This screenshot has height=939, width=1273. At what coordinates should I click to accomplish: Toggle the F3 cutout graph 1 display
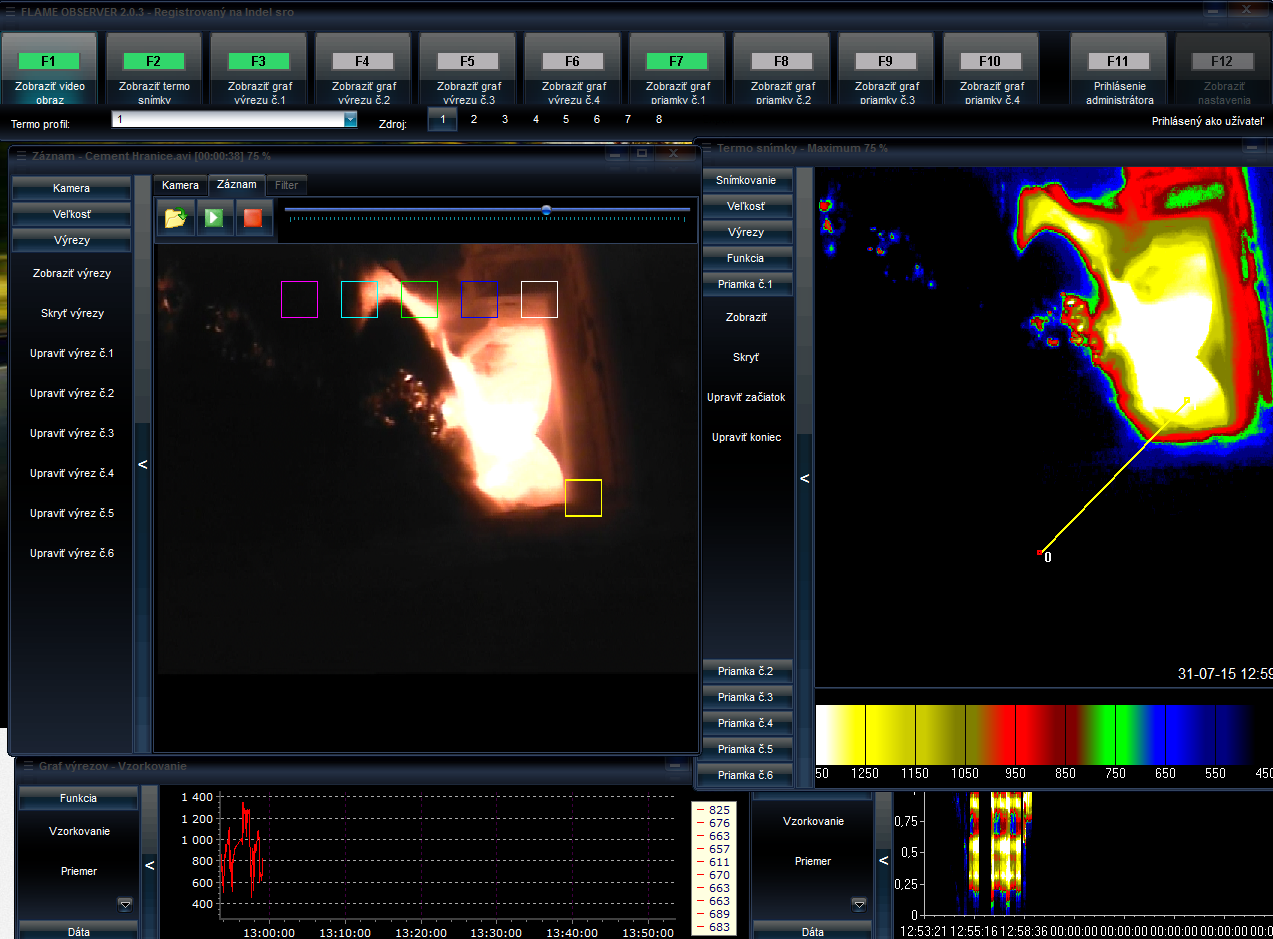point(258,61)
